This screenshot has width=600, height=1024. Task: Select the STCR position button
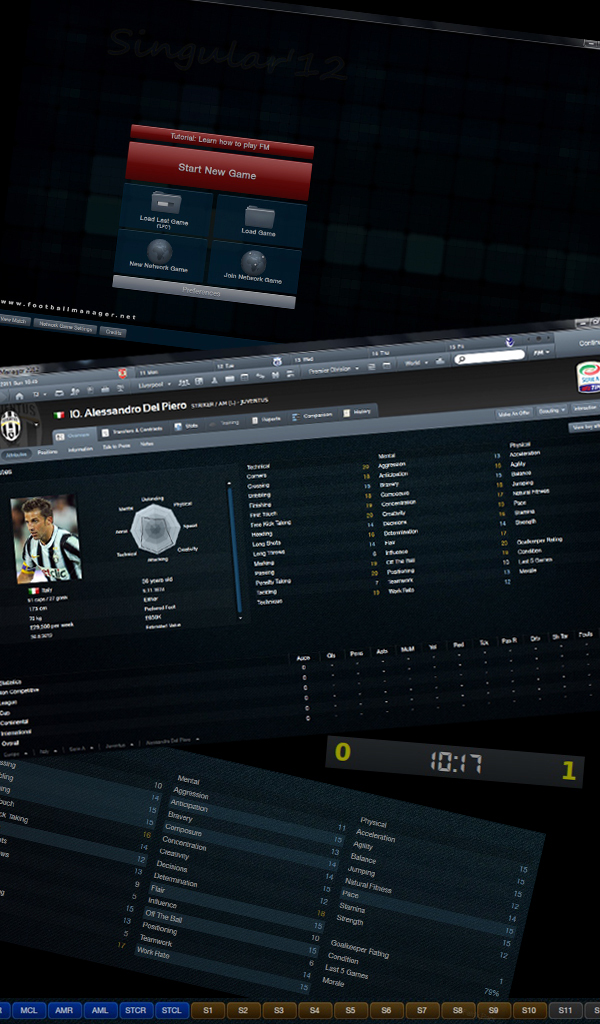(x=136, y=1010)
